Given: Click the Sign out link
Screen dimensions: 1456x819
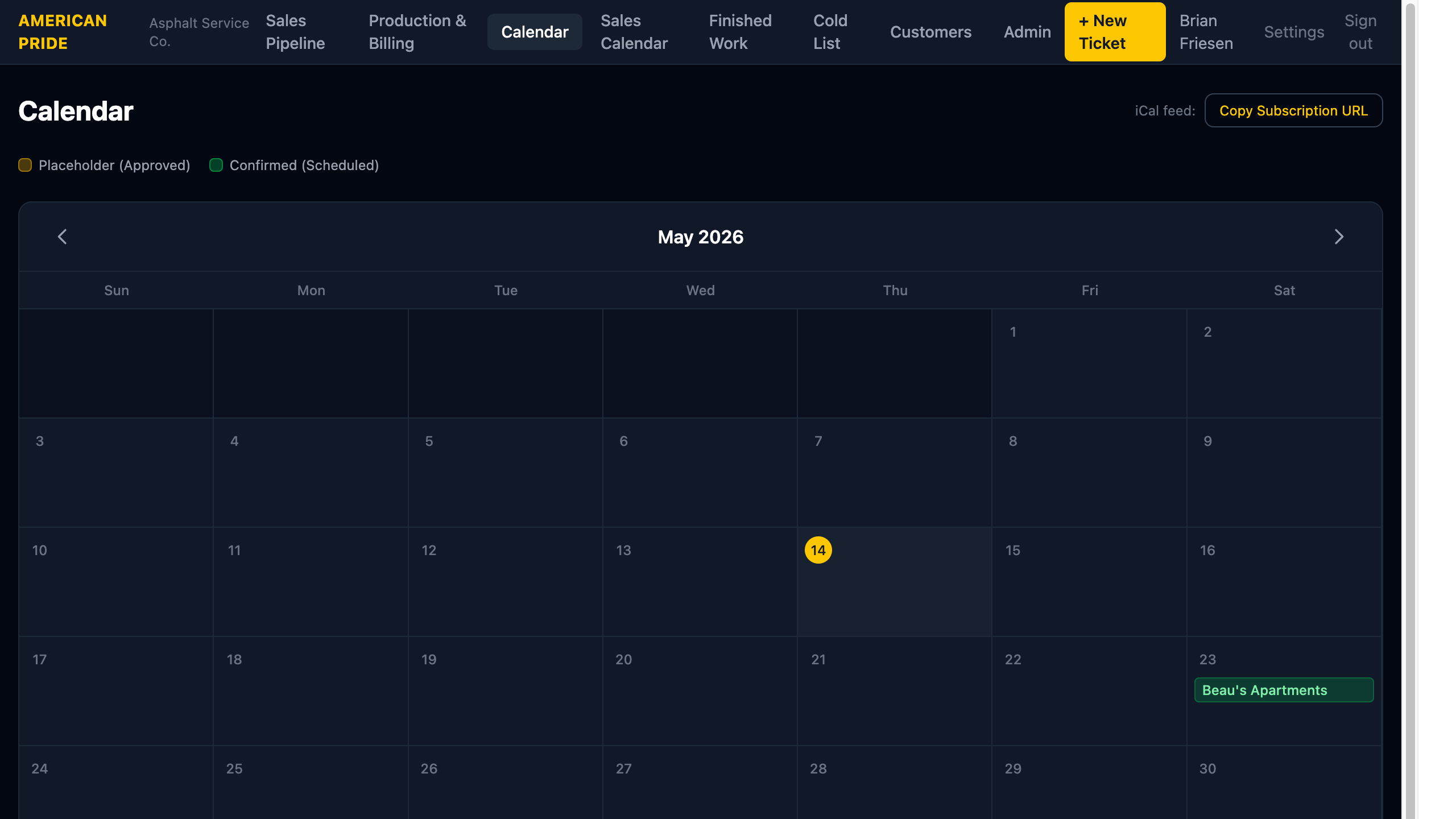Looking at the screenshot, I should click(x=1360, y=32).
